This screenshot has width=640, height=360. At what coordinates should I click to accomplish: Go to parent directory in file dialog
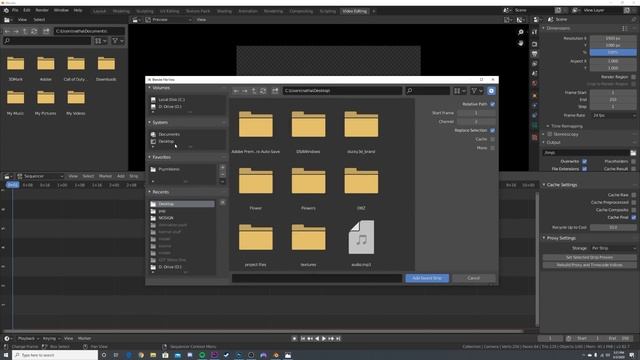(x=253, y=91)
